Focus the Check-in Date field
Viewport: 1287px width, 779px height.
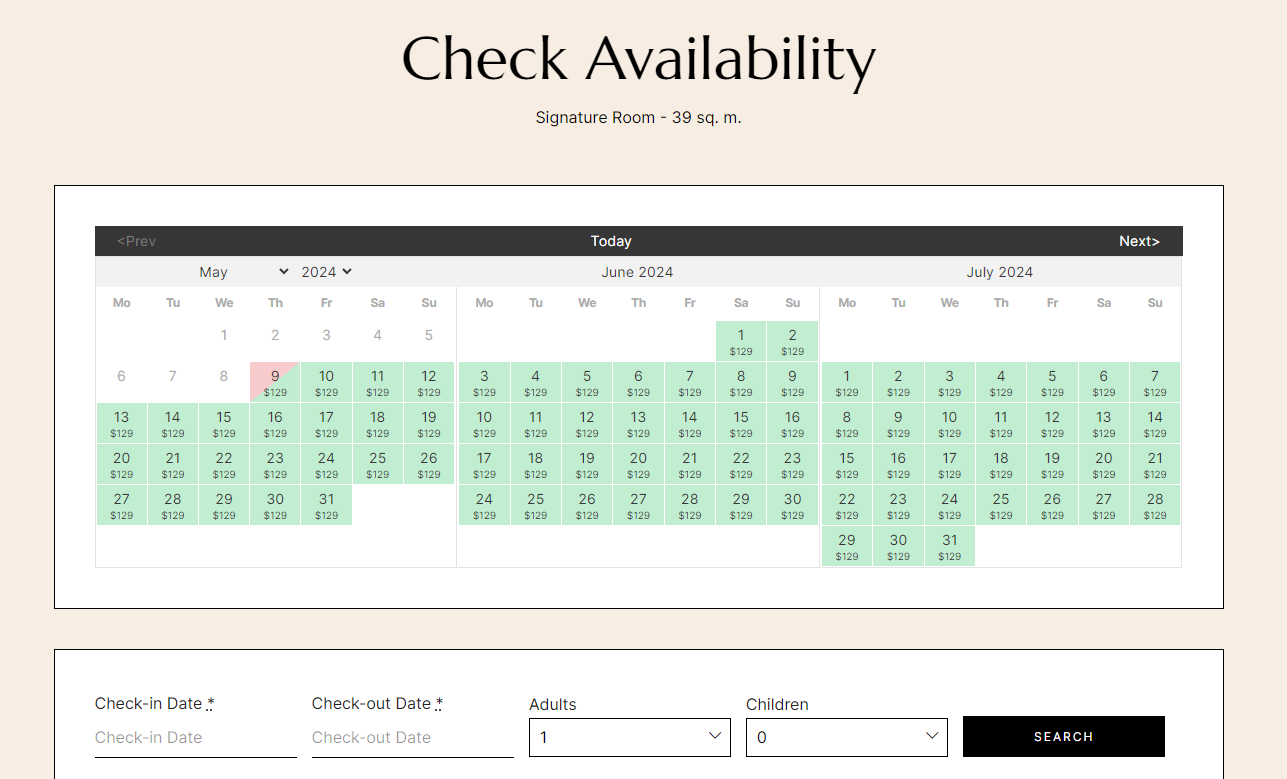[195, 738]
